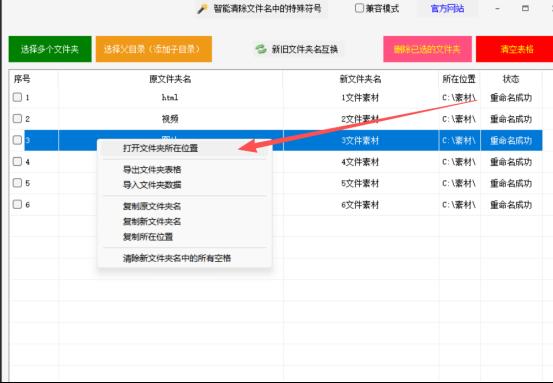
Task: Click the 4文件素材 new name cell
Action: pos(360,162)
